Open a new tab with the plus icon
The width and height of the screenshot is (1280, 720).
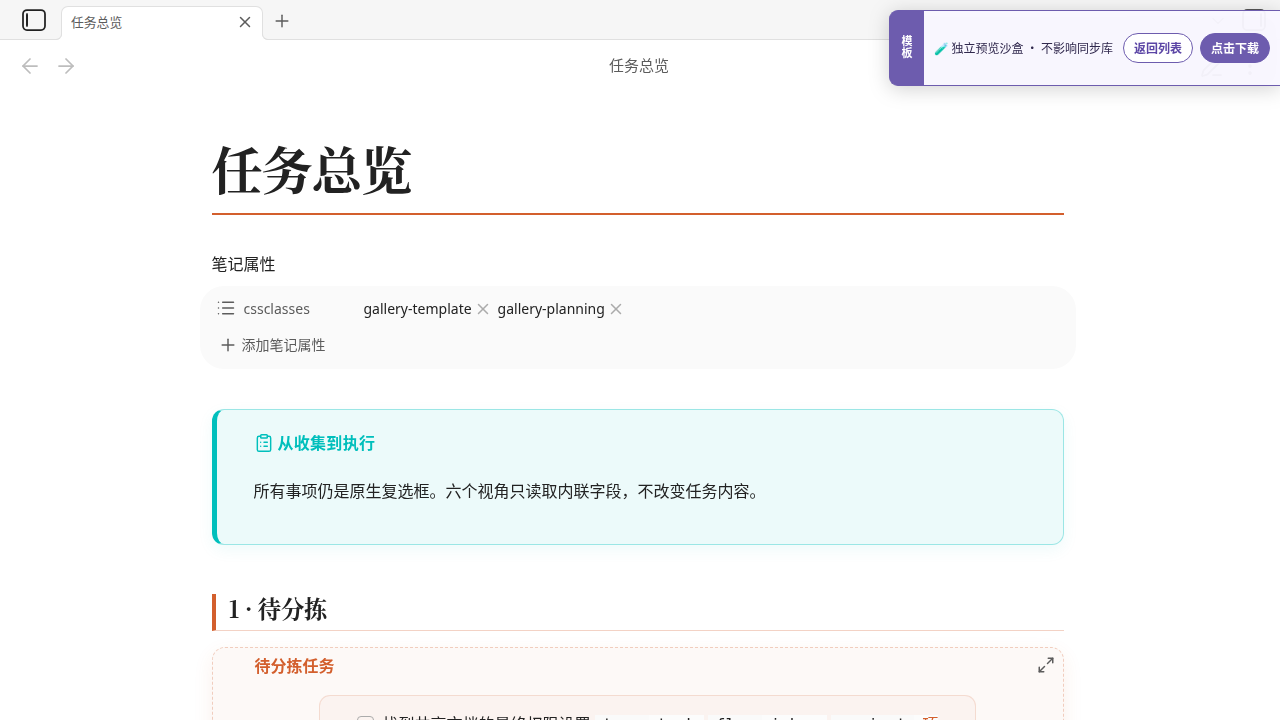coord(282,21)
